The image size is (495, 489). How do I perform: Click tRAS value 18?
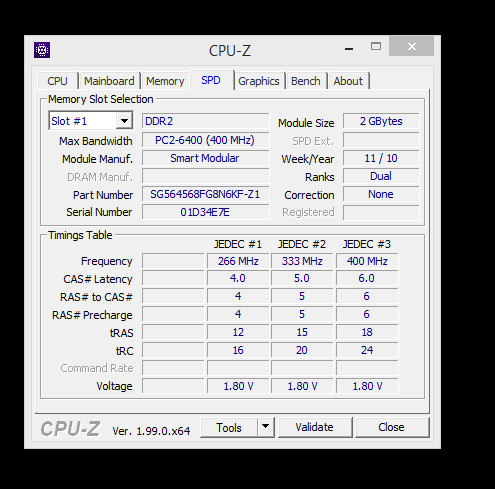pyautogui.click(x=367, y=332)
